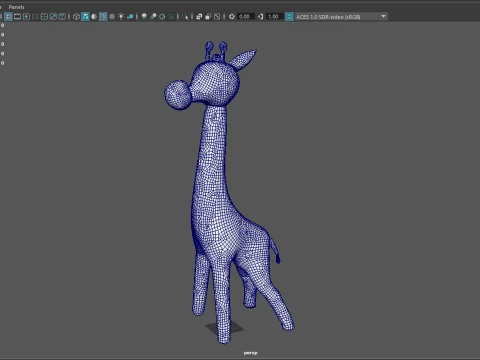Toggle the Film Gate icon
The image size is (480, 360).
point(17,16)
